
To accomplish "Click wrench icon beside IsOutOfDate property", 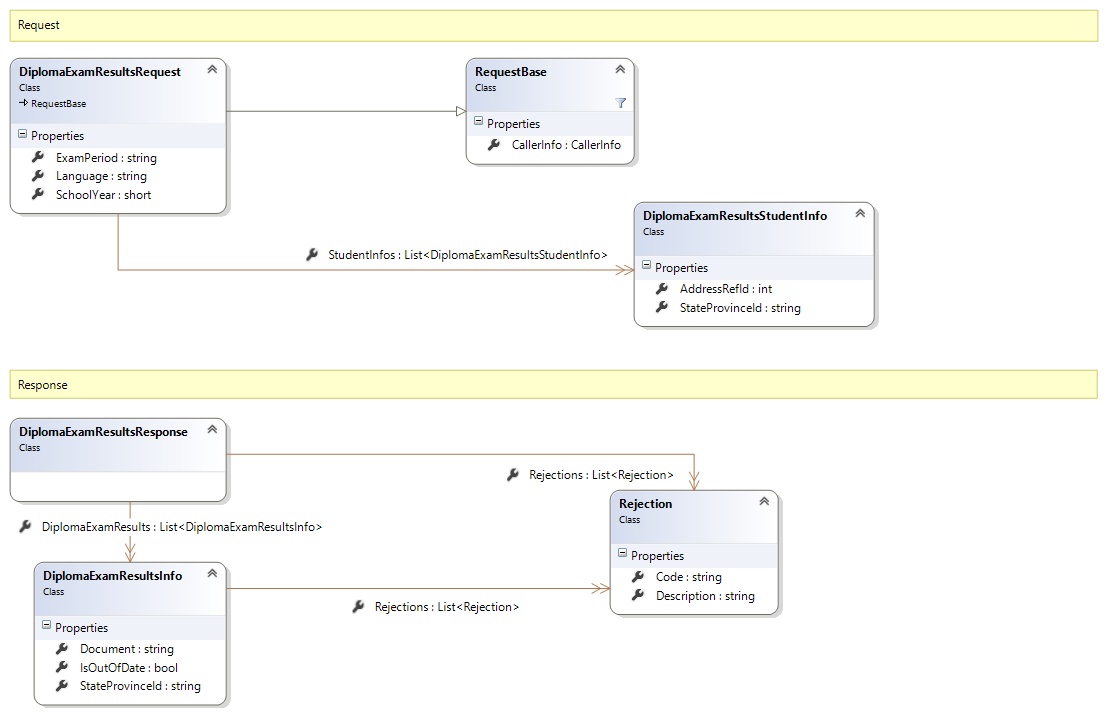I will [62, 667].
